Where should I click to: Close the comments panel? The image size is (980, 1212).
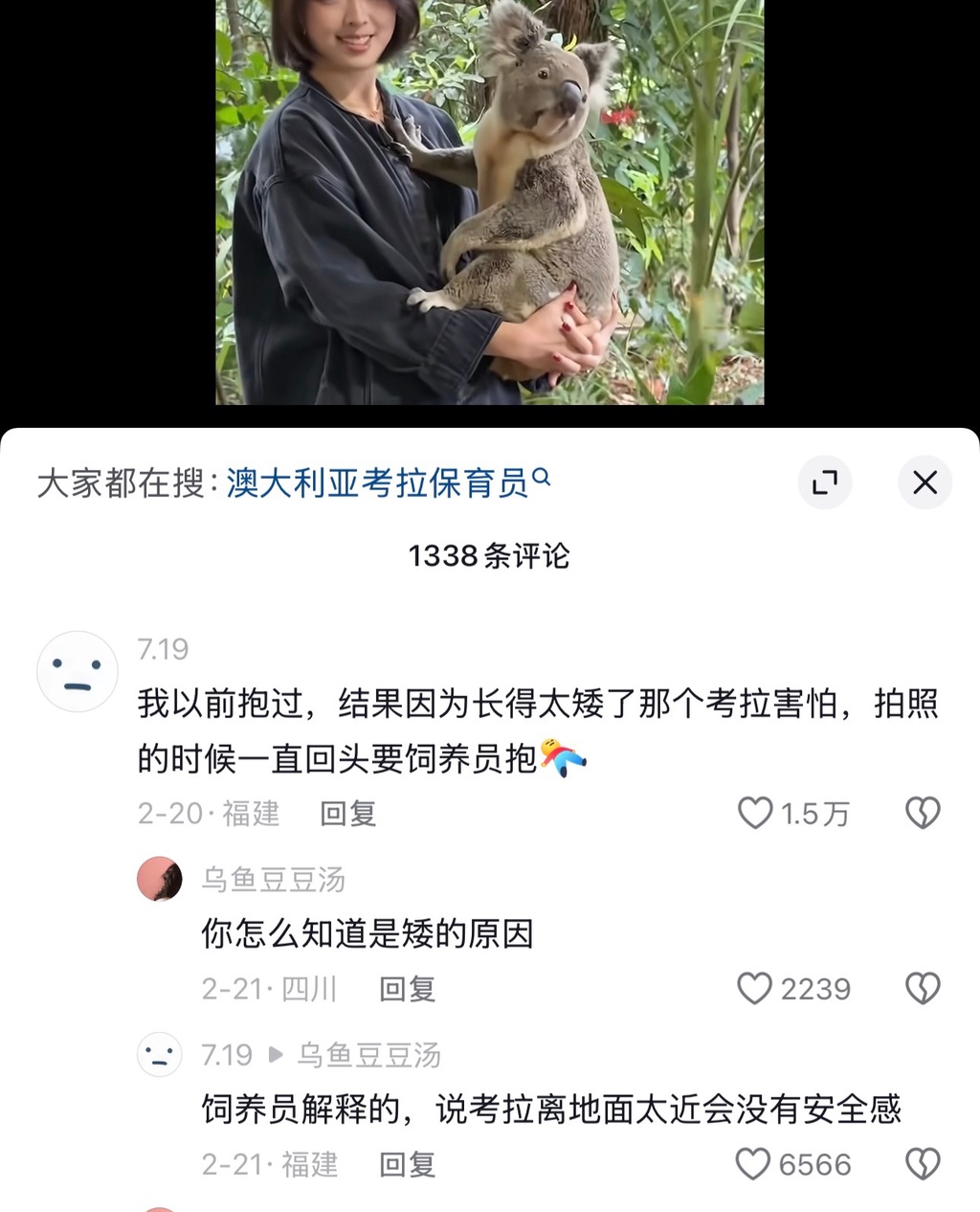924,483
